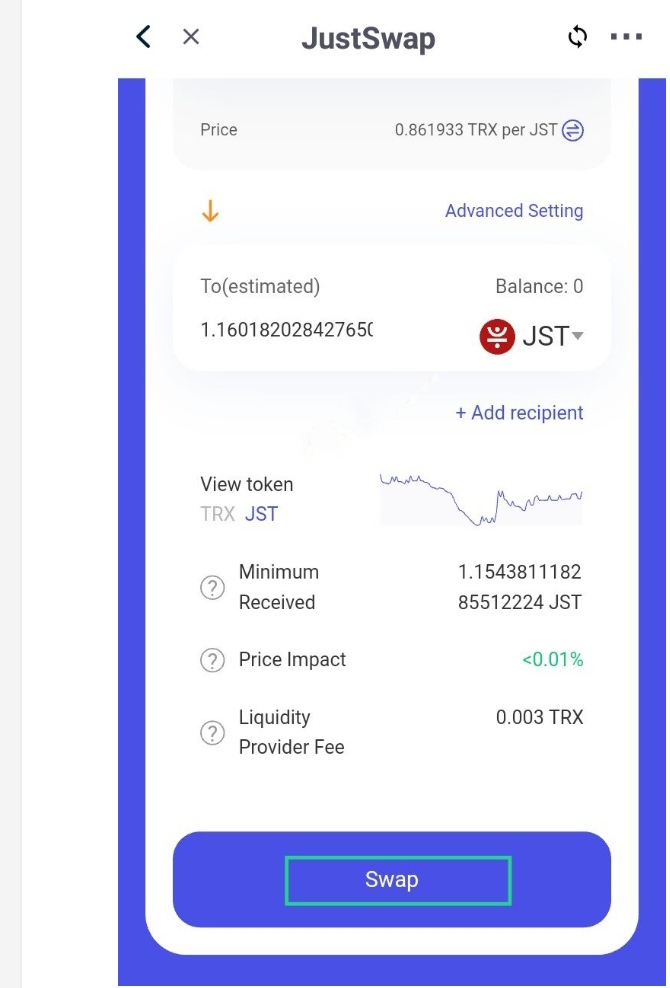The width and height of the screenshot is (670, 988).
Task: Open the token price chart thumbnail
Action: pos(481,498)
